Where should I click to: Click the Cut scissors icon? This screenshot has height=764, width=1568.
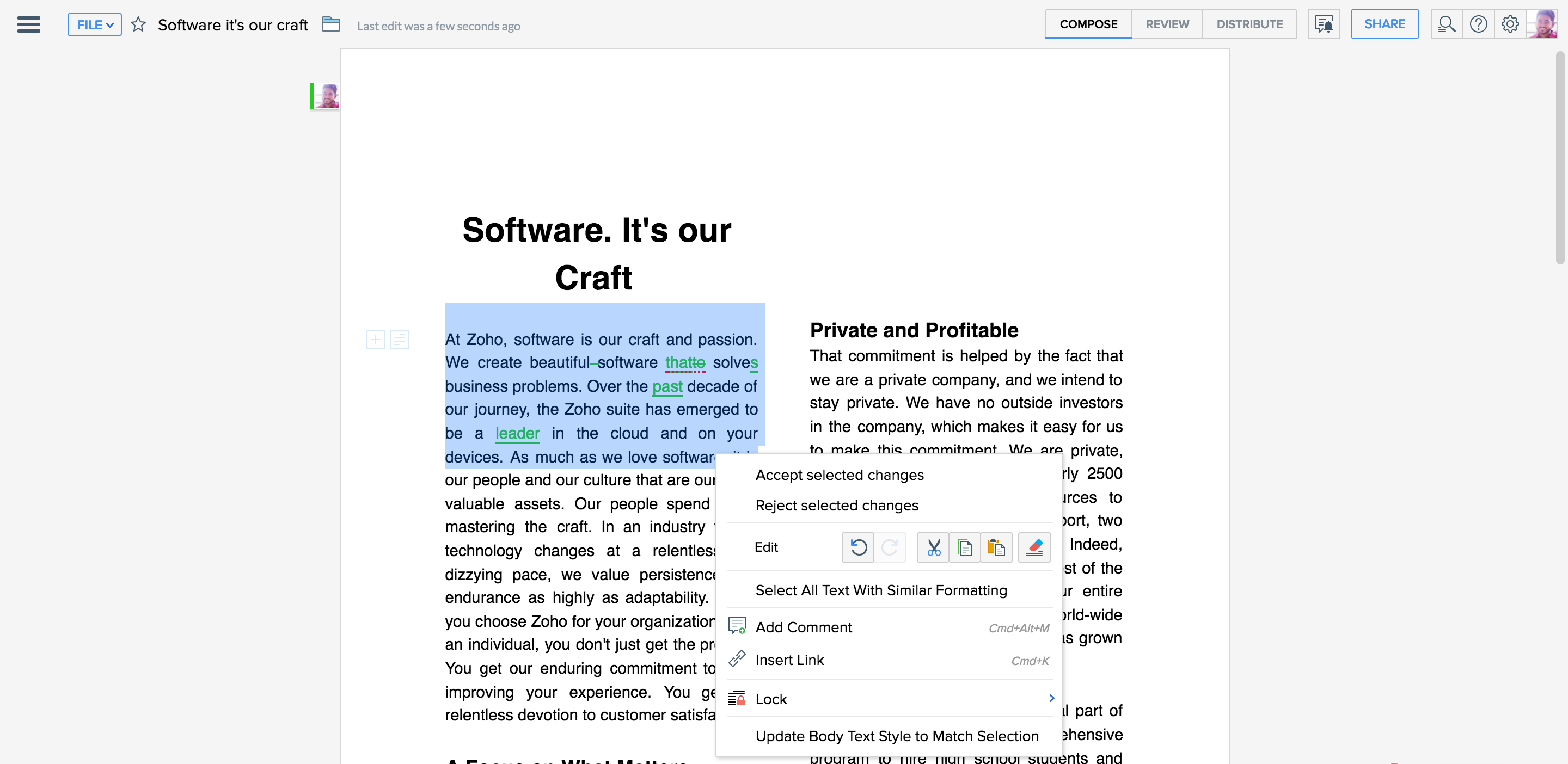coord(933,547)
